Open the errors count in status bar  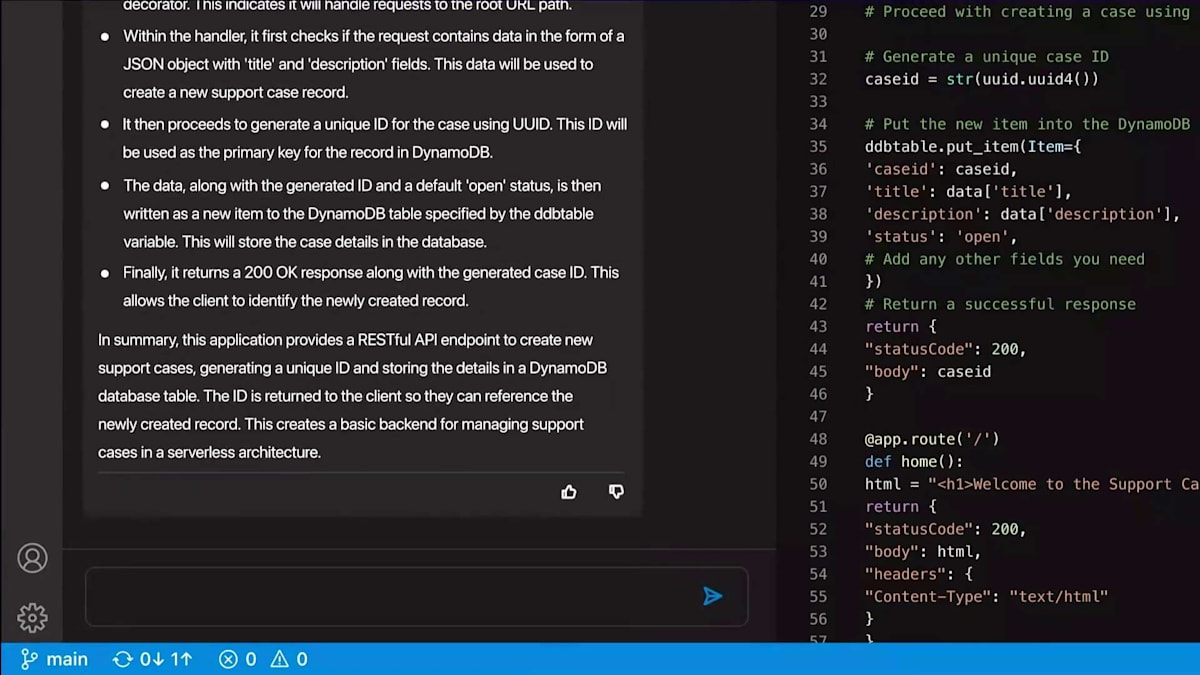(x=238, y=659)
